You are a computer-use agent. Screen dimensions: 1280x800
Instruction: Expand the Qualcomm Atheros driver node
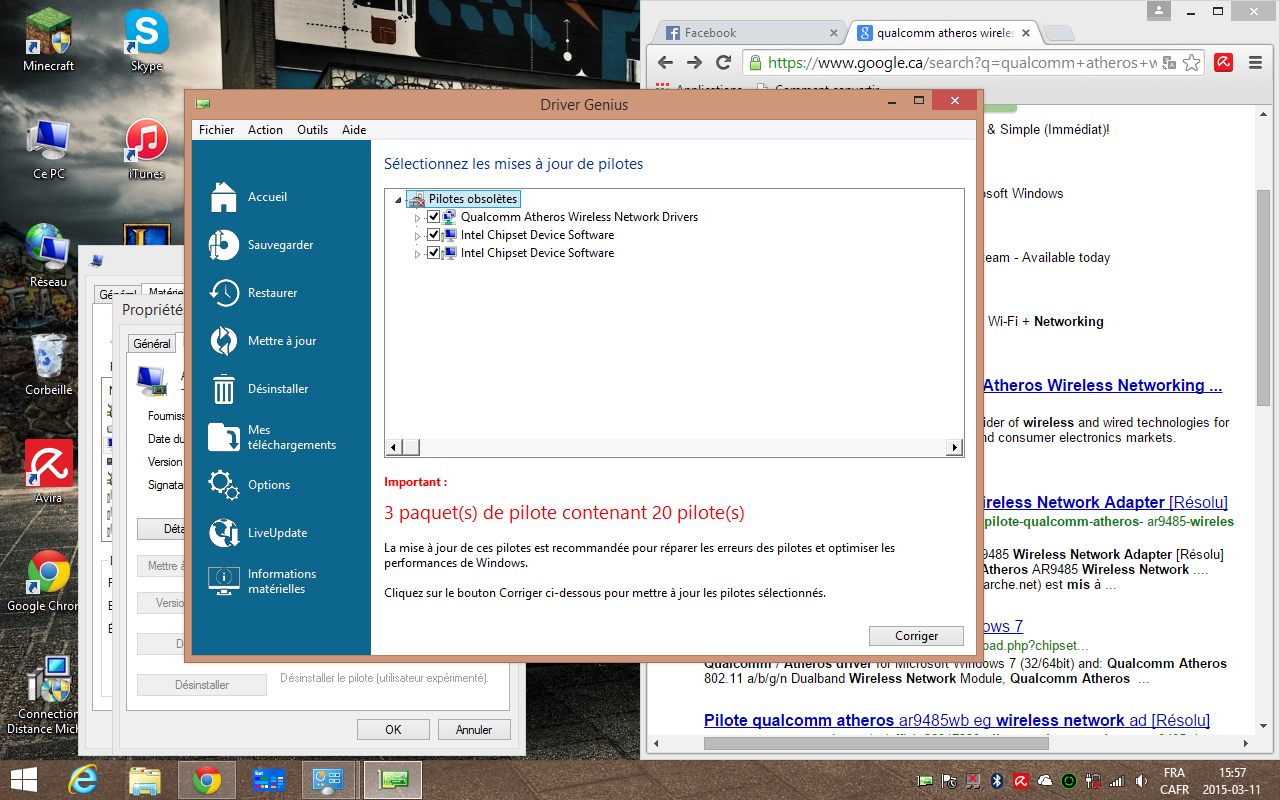pyautogui.click(x=418, y=217)
